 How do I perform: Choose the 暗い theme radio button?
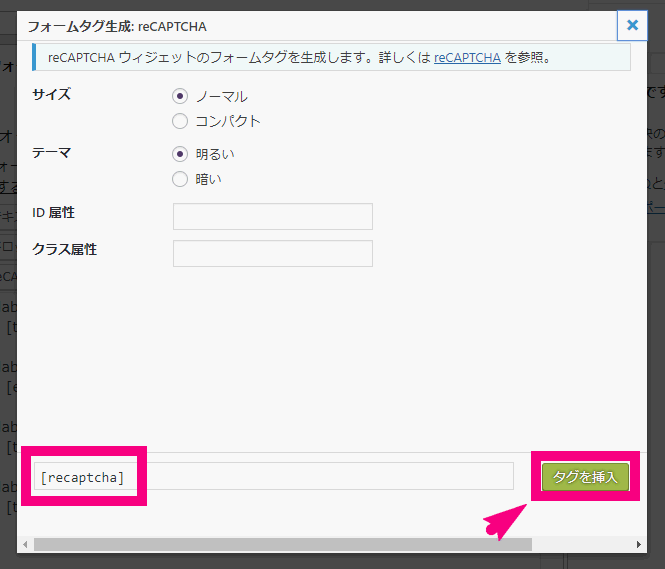[x=180, y=179]
